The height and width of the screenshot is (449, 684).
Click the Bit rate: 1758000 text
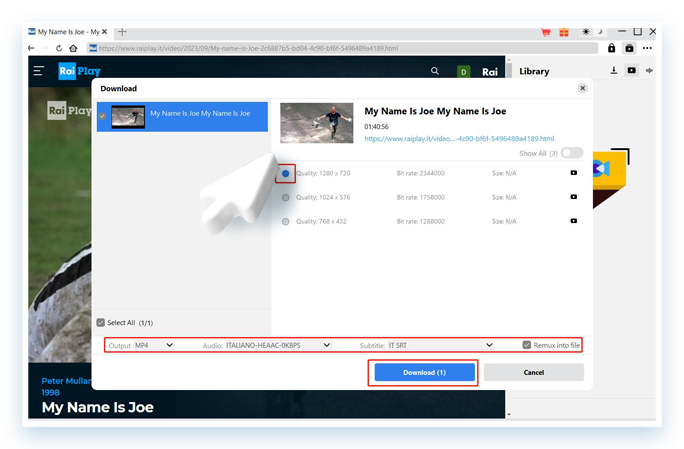[x=421, y=197]
